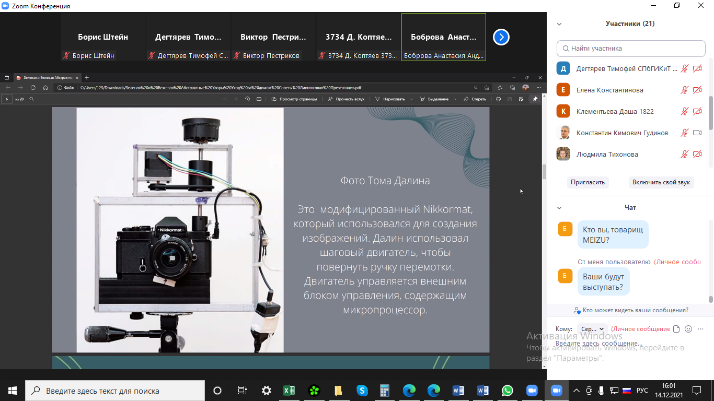This screenshot has height=401, width=714.
Task: Select Виктор Пестриков video tile
Action: 273,37
